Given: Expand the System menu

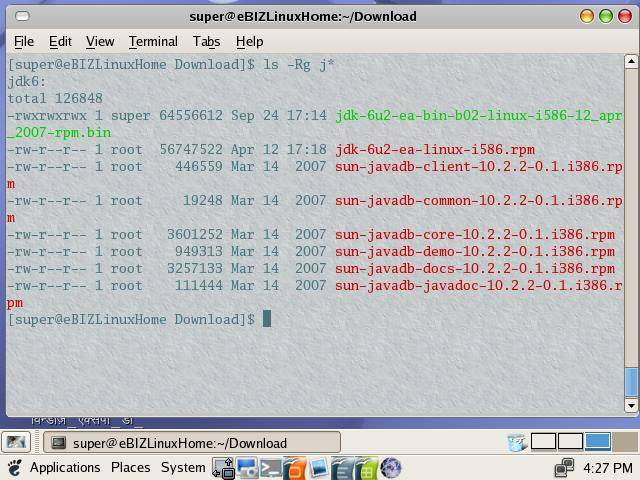Looking at the screenshot, I should click(183, 467).
